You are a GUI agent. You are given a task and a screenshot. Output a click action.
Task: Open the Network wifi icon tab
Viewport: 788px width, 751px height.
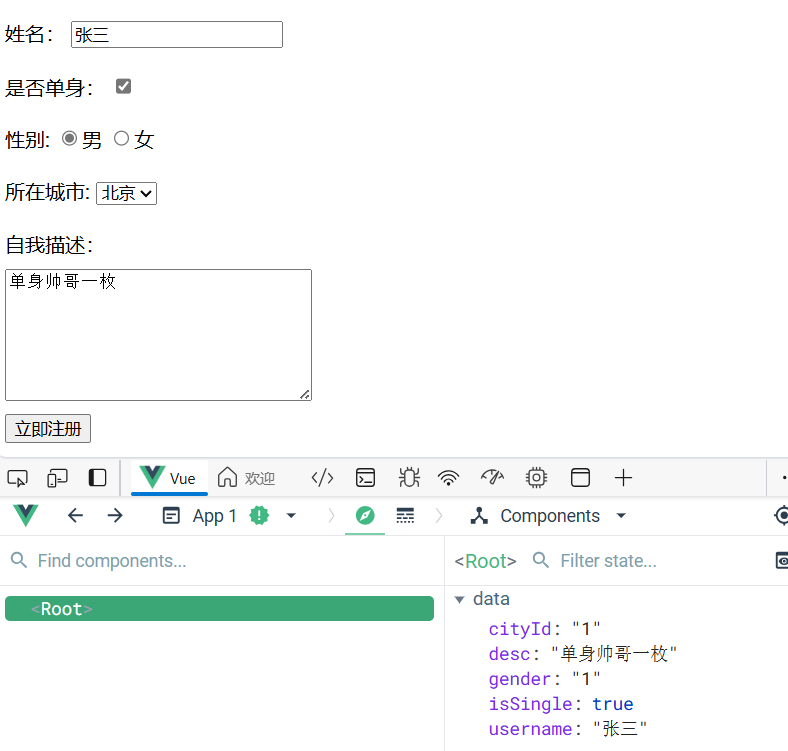pyautogui.click(x=448, y=478)
